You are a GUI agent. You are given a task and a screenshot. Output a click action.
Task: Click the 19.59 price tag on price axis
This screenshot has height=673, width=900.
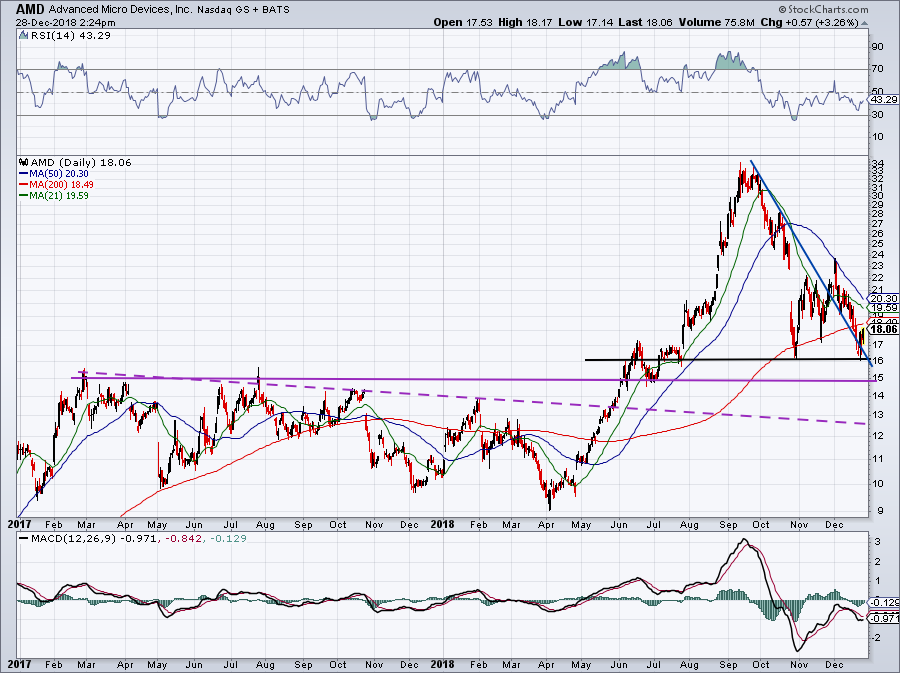(884, 308)
